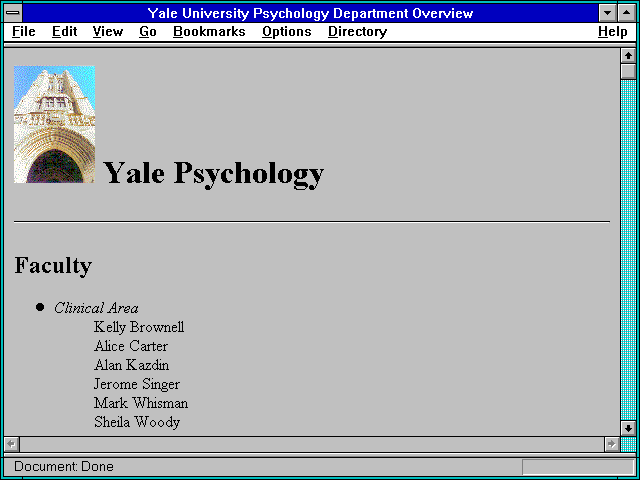Open the View menu
Image resolution: width=640 pixels, height=480 pixels.
[x=108, y=32]
